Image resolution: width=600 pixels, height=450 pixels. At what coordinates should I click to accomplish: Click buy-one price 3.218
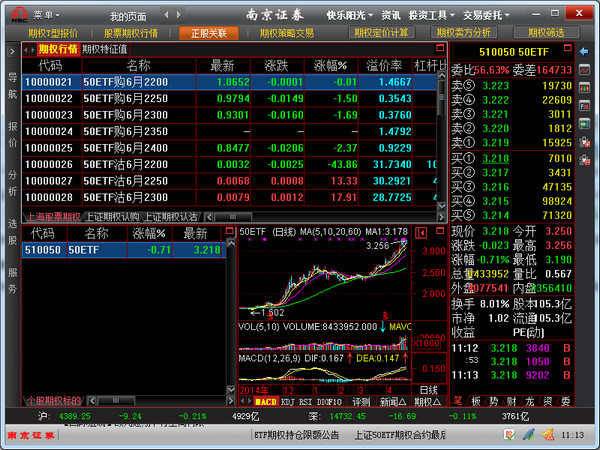(x=495, y=158)
